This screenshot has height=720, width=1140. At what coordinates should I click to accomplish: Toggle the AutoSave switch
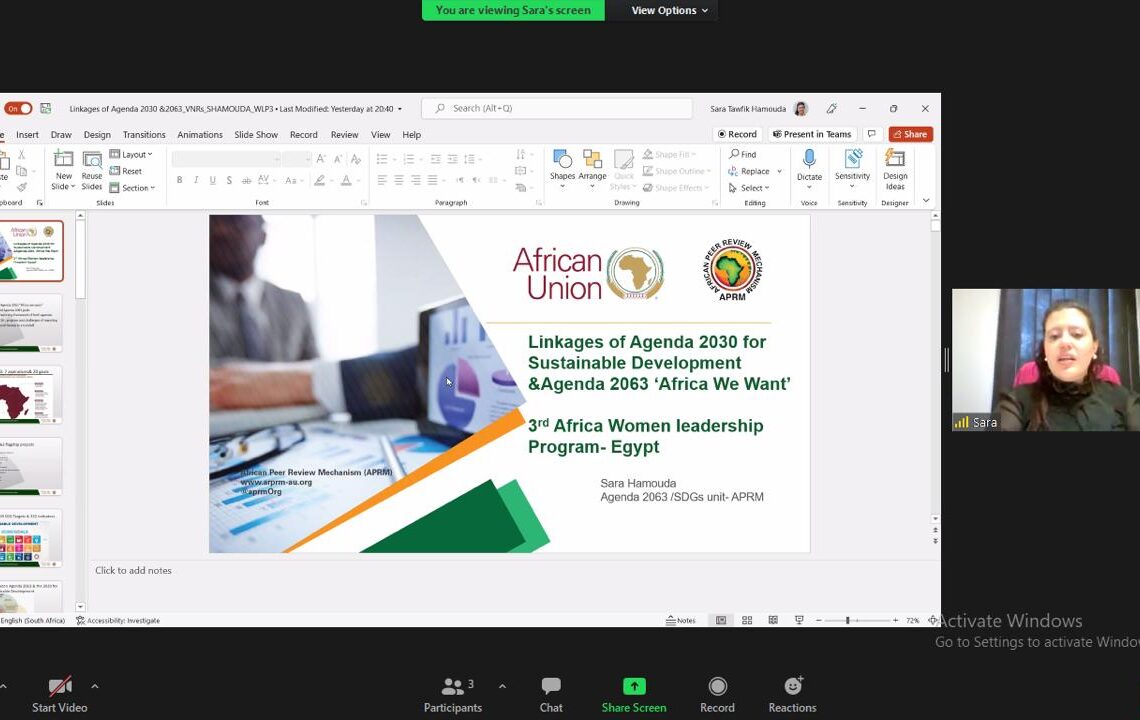click(x=18, y=108)
